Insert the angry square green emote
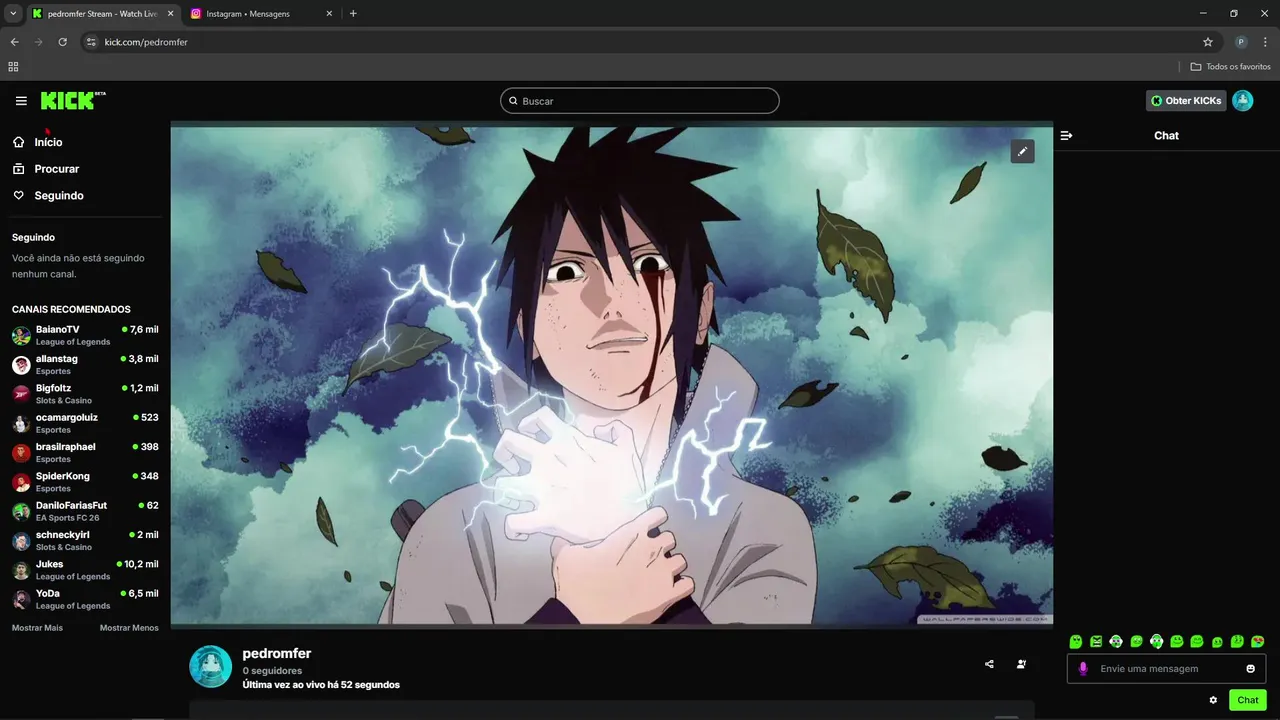The image size is (1280, 720). pos(1096,641)
